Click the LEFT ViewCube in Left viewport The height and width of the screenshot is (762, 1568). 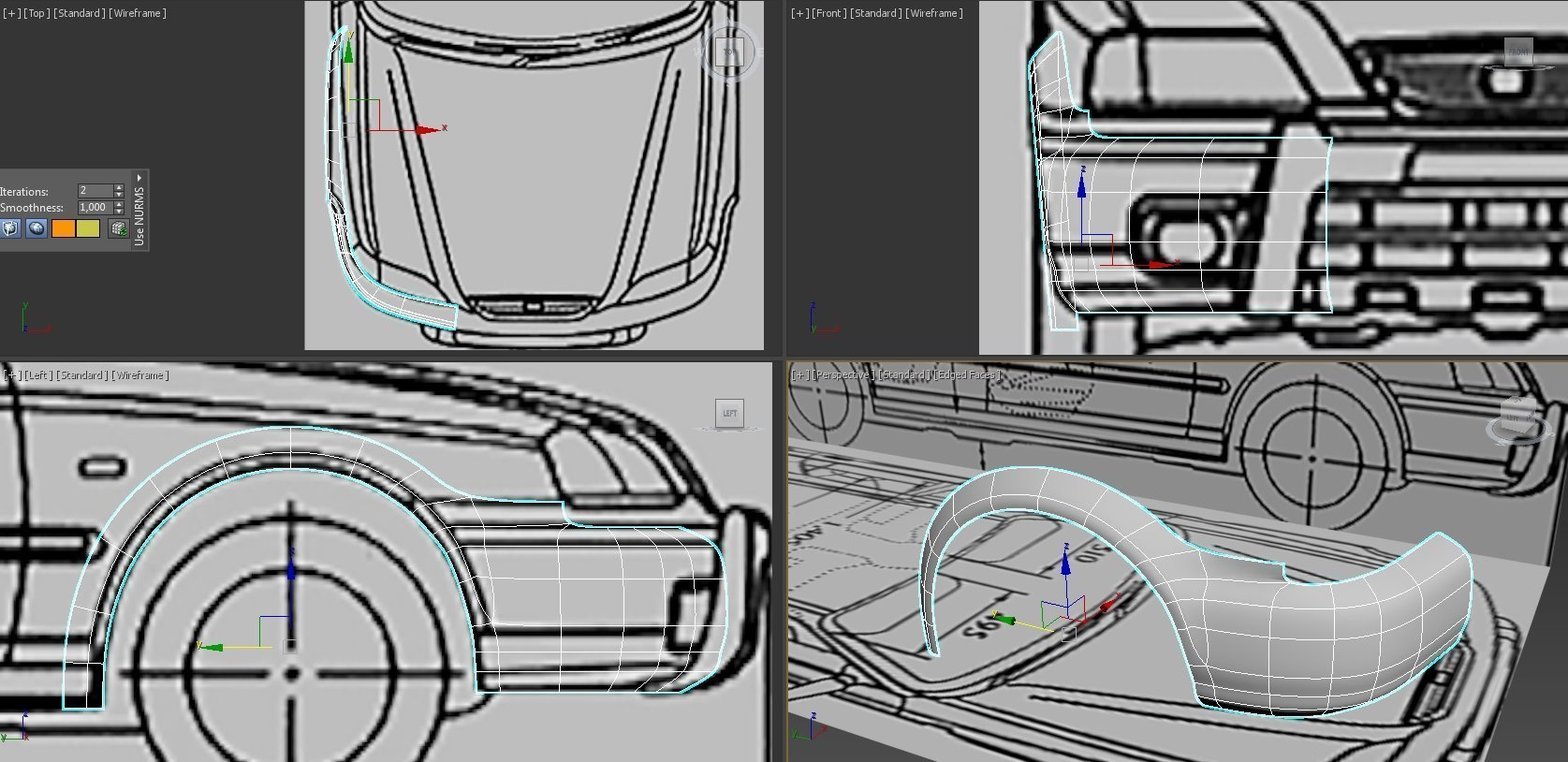729,413
